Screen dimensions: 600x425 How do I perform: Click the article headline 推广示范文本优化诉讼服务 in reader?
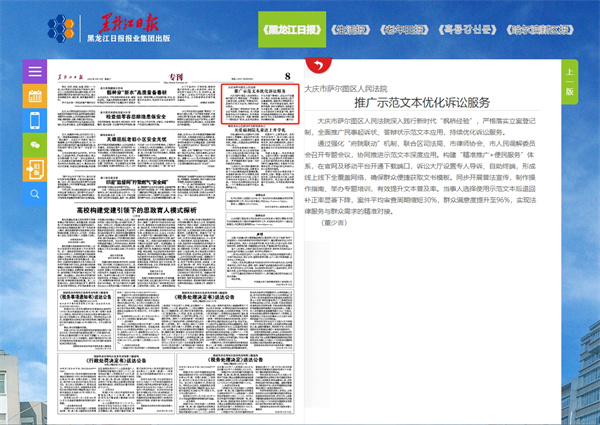pyautogui.click(x=422, y=103)
